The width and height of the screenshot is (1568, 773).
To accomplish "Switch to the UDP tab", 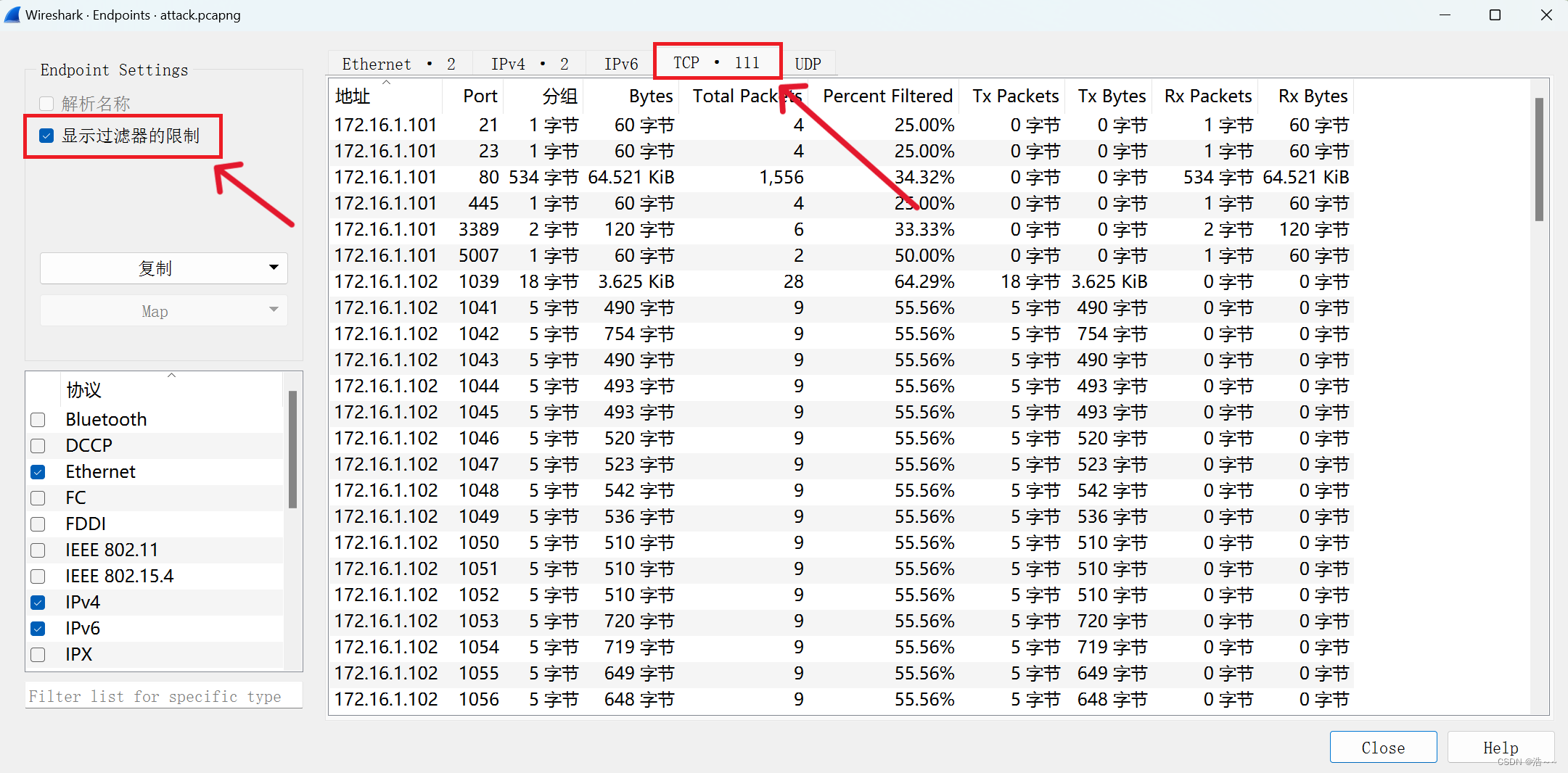I will click(x=808, y=63).
